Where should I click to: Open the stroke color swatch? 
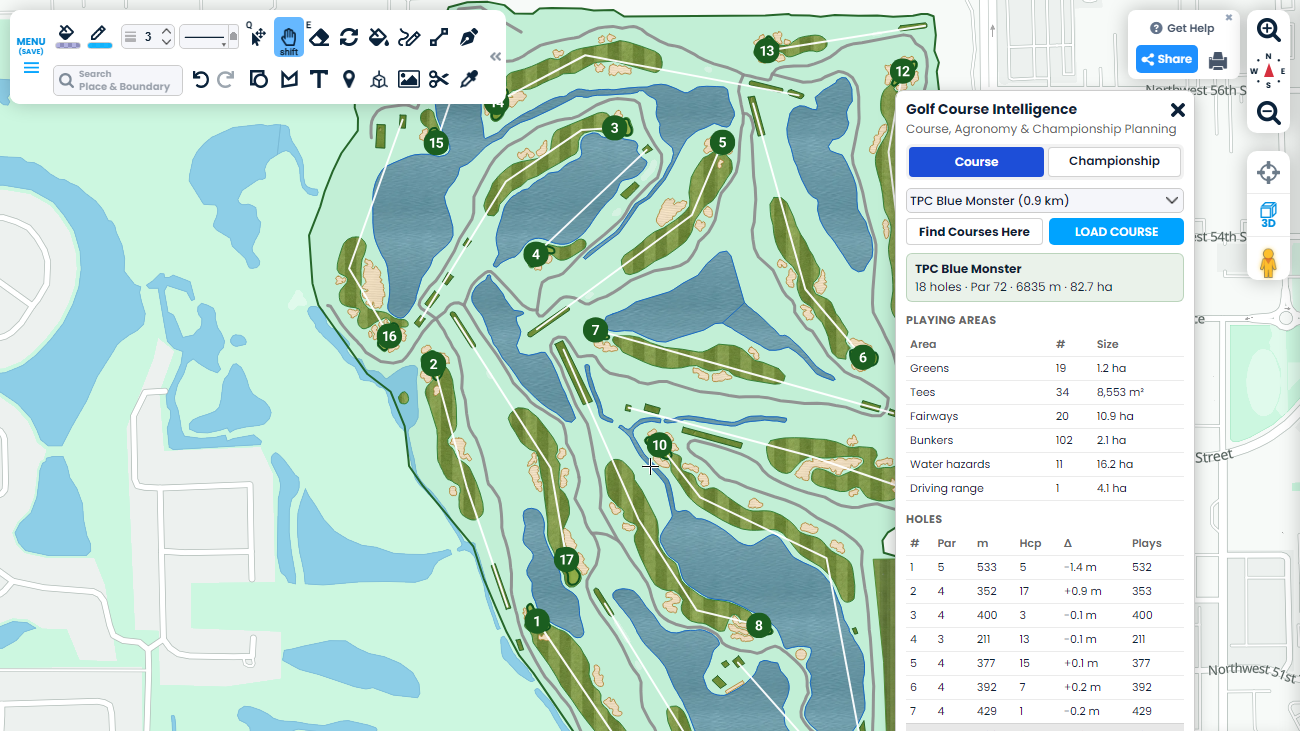tap(99, 37)
